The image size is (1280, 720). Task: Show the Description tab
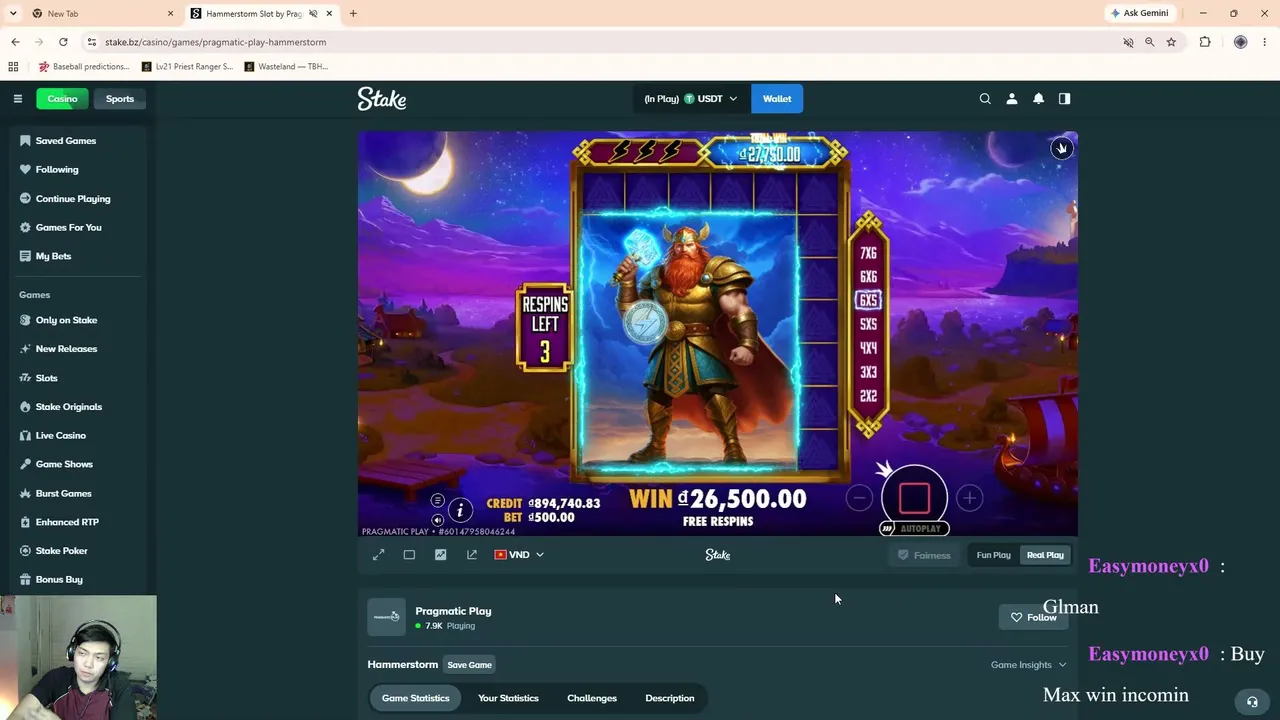(670, 698)
